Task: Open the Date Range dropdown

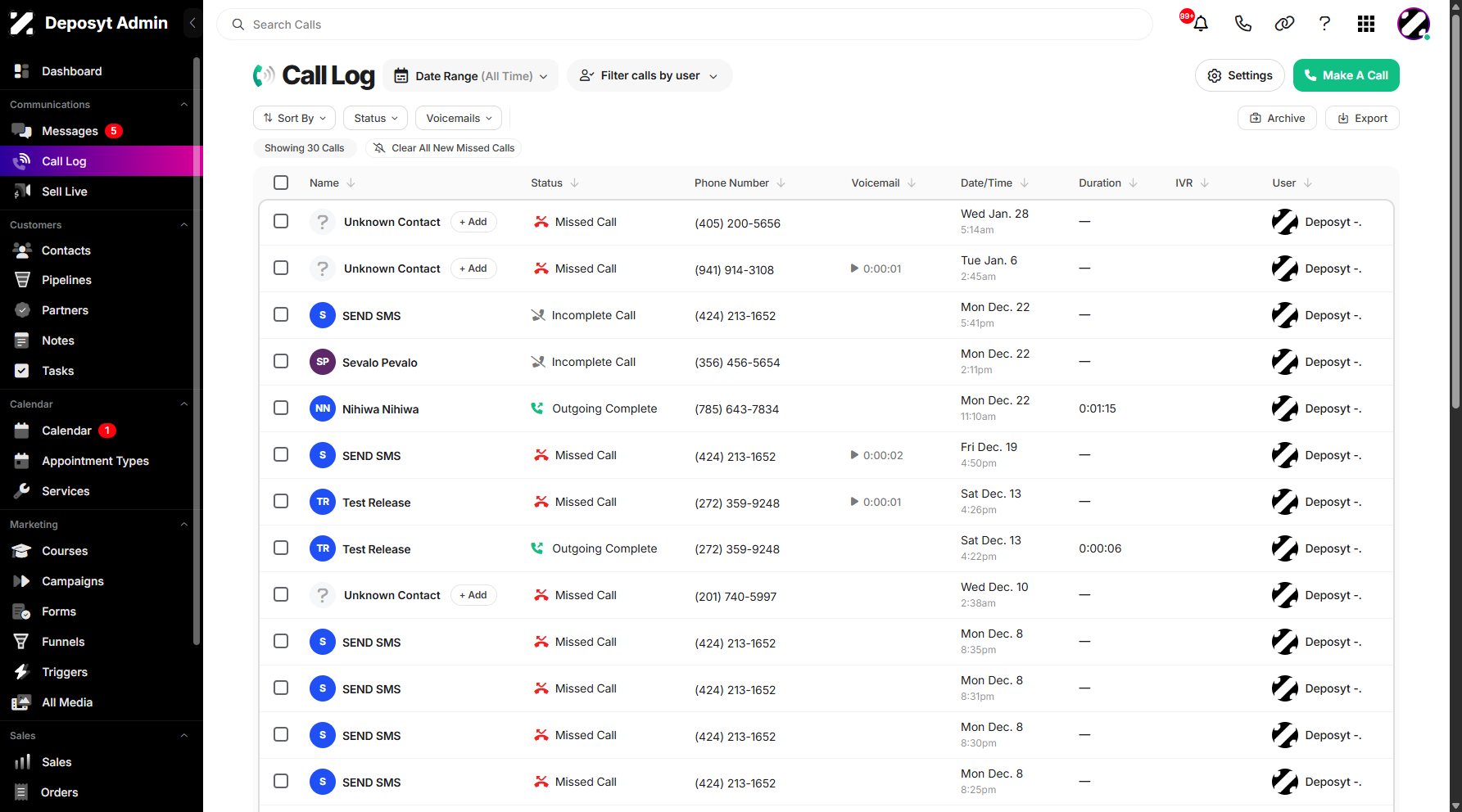Action: (x=470, y=76)
